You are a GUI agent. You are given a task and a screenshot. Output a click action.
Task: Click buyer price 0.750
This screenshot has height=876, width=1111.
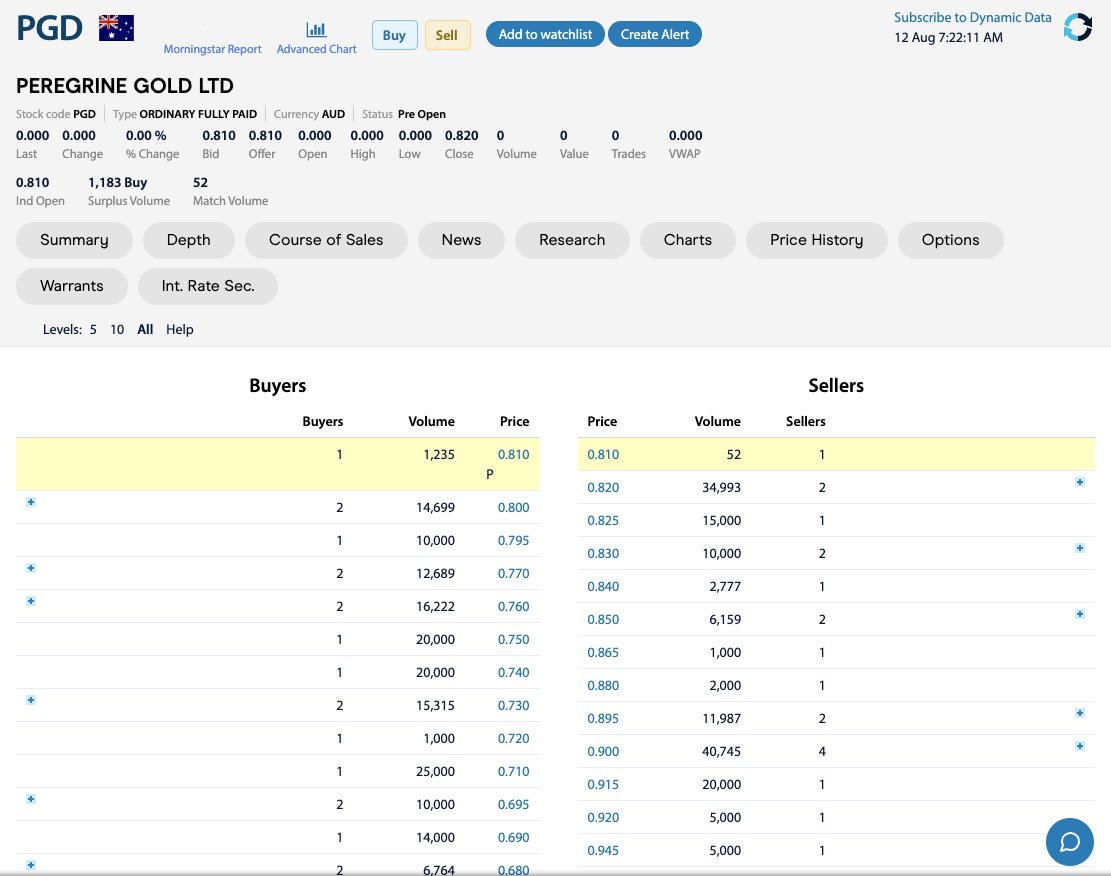coord(513,640)
